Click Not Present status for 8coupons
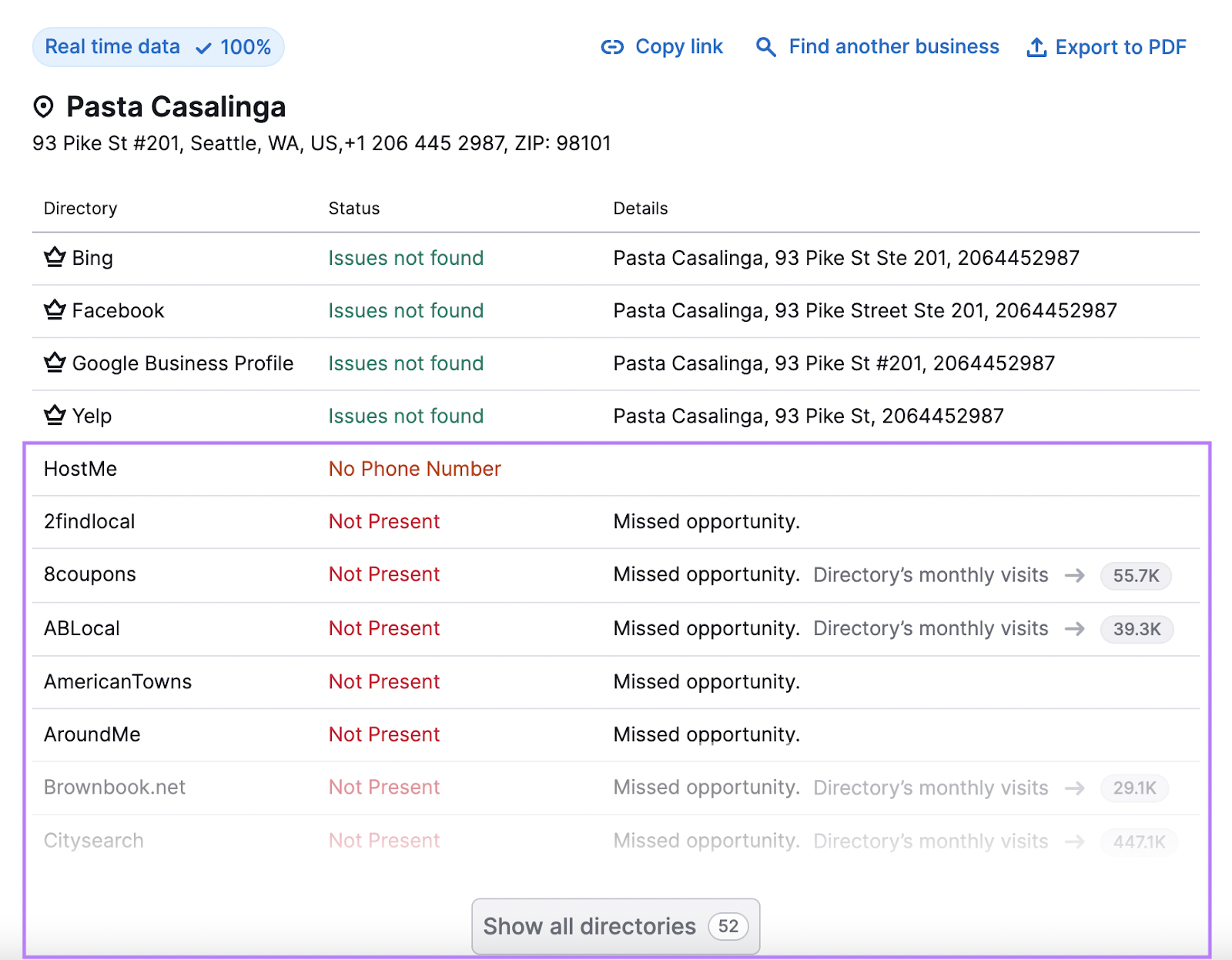The height and width of the screenshot is (960, 1232). pyautogui.click(x=384, y=574)
